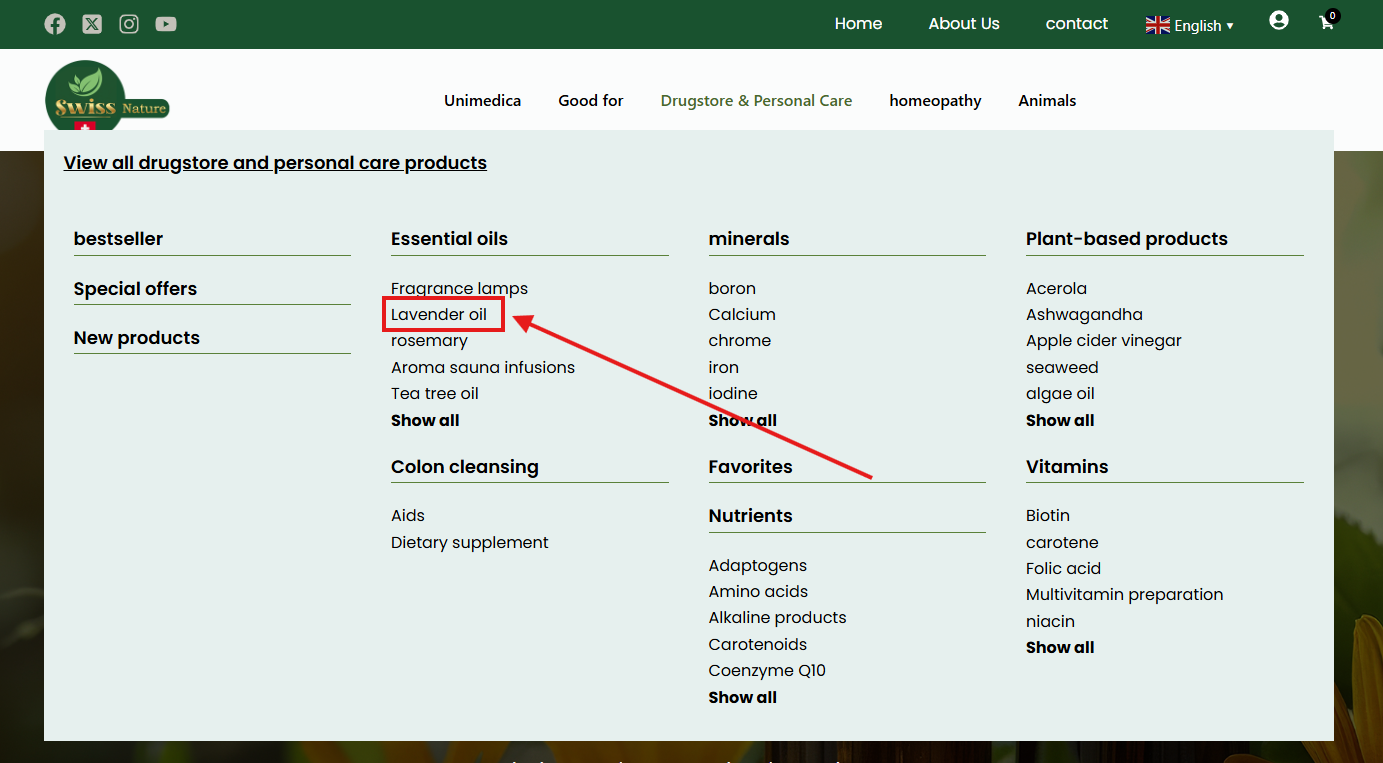Select iodine
This screenshot has height=763, width=1383.
(733, 393)
